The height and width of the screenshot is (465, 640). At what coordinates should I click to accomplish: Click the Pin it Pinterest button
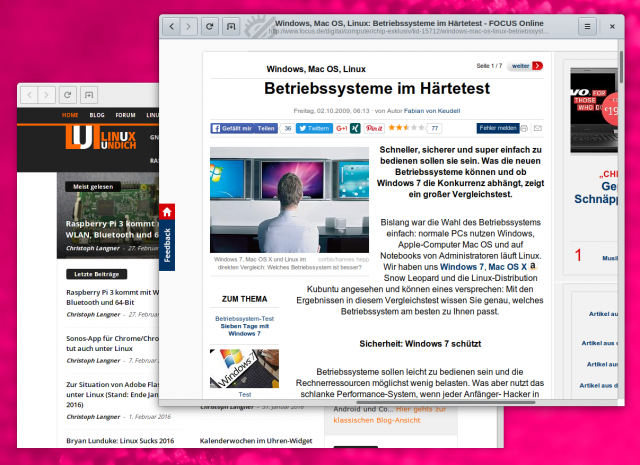click(374, 128)
